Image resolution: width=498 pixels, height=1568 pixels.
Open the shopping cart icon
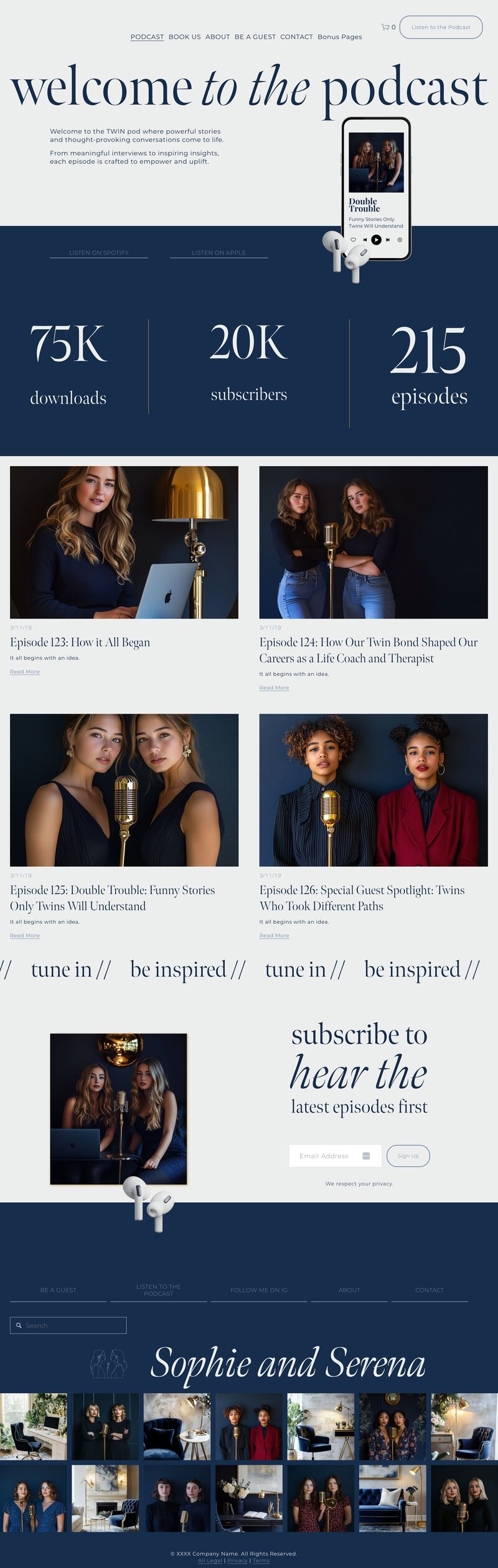[x=385, y=27]
